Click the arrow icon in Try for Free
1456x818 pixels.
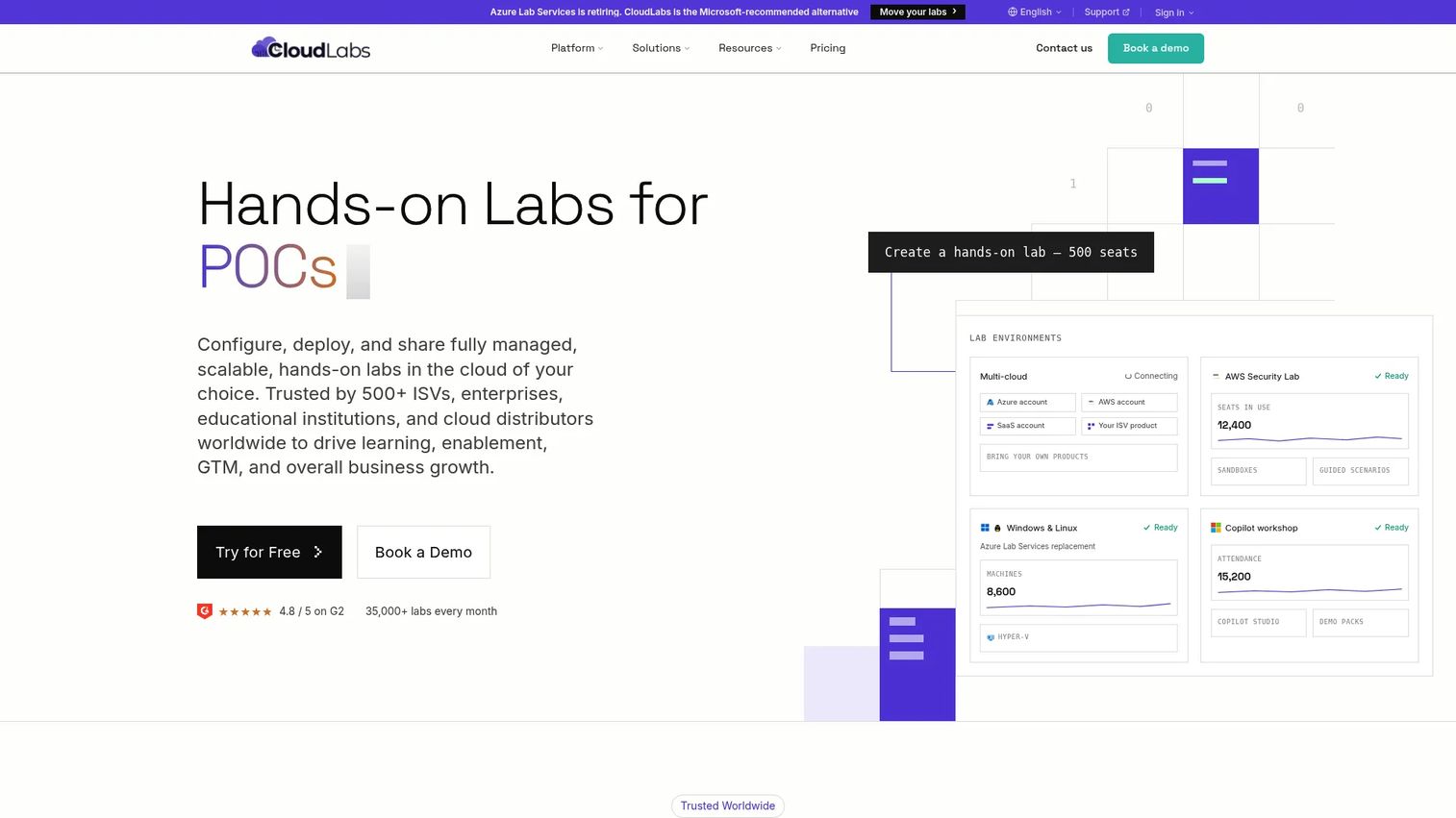[317, 552]
